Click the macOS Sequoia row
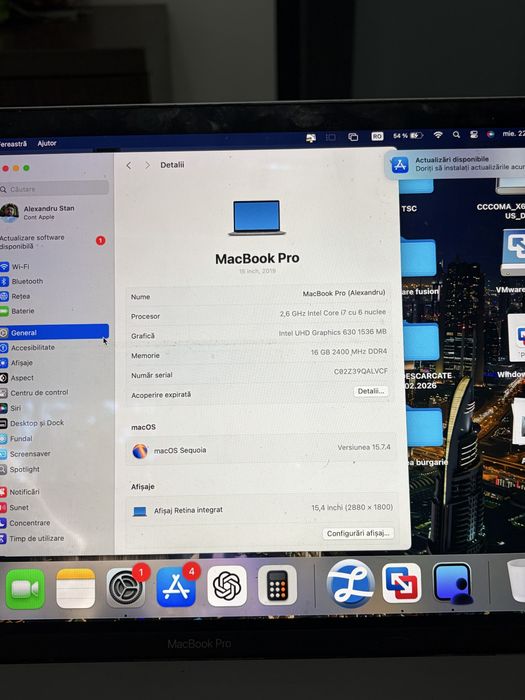Viewport: 525px width, 700px height. [261, 450]
